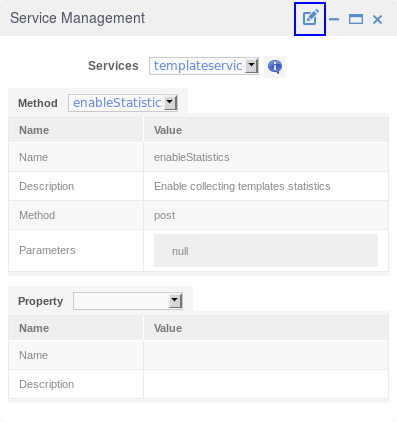Select 'enableStatistics' value cell in Method table
Image resolution: width=397 pixels, height=422 pixels.
click(x=266, y=157)
